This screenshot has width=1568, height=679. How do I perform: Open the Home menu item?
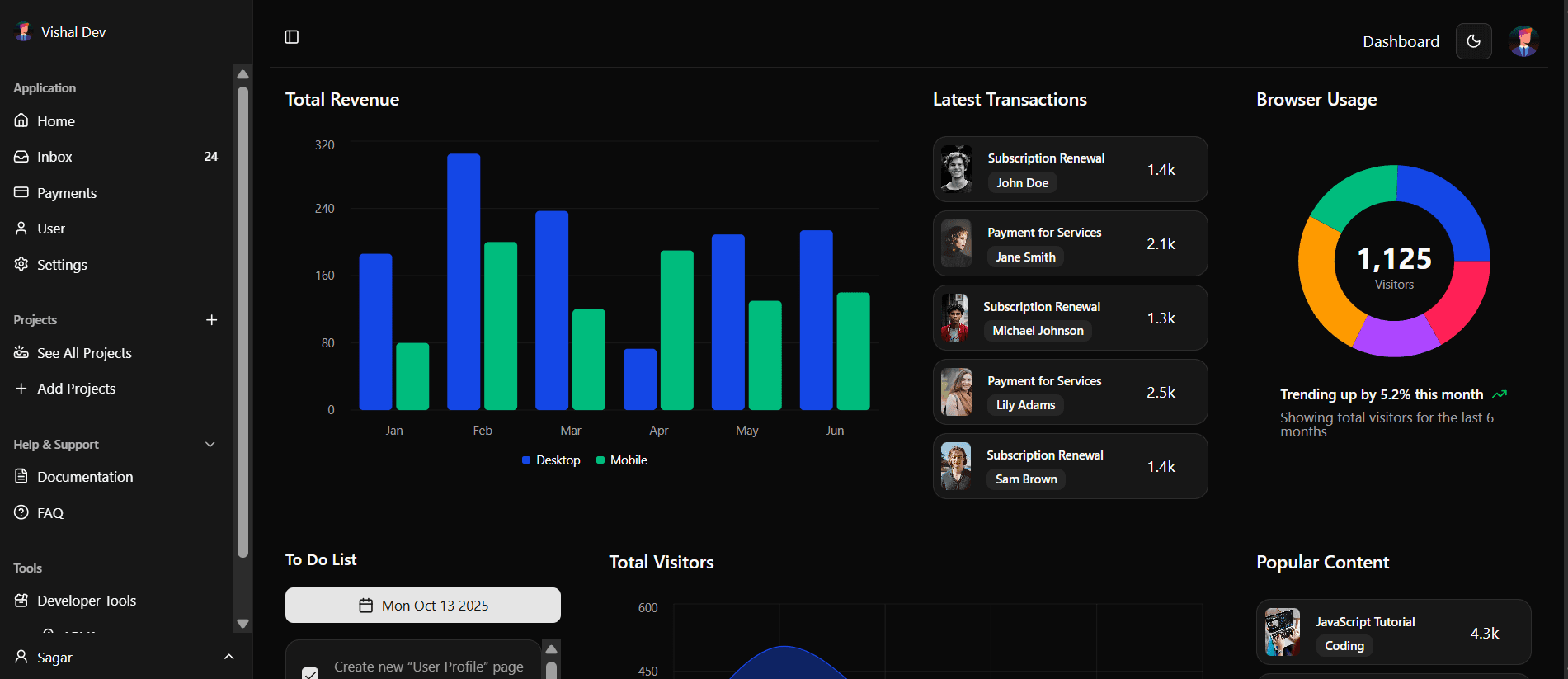click(116, 120)
